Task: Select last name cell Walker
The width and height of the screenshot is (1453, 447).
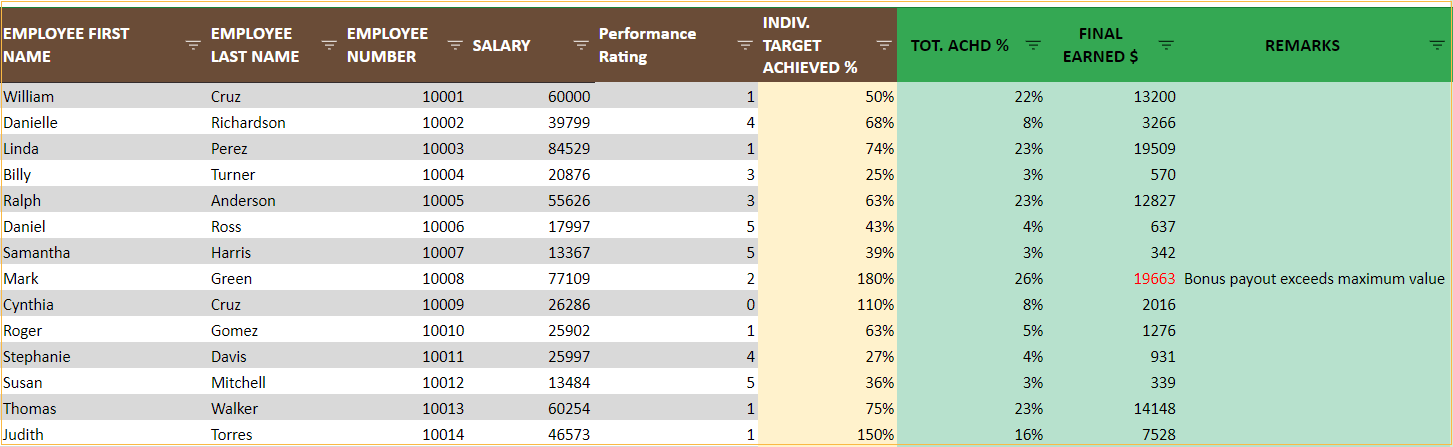Action: [276, 409]
